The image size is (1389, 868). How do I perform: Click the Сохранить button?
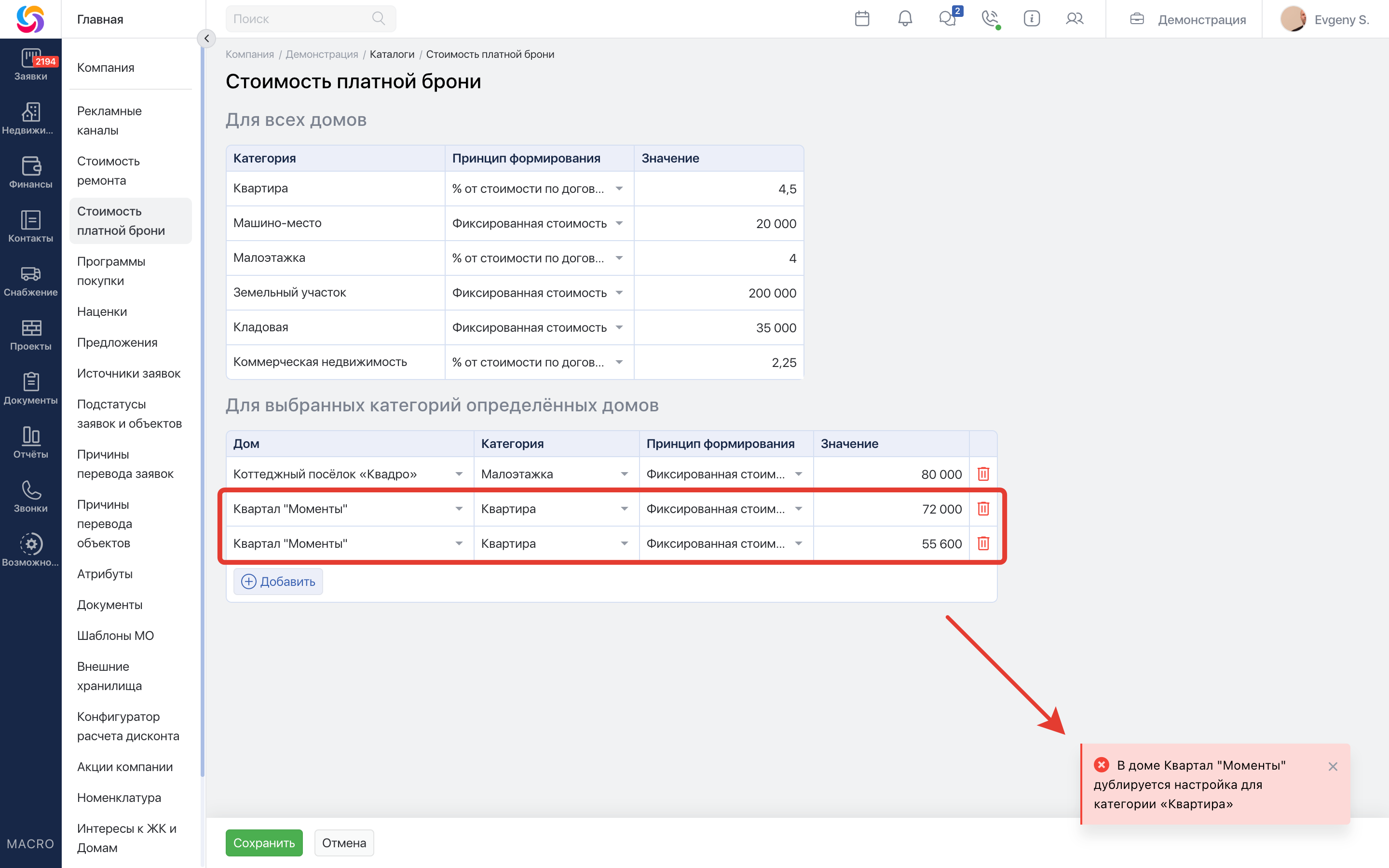coord(263,842)
